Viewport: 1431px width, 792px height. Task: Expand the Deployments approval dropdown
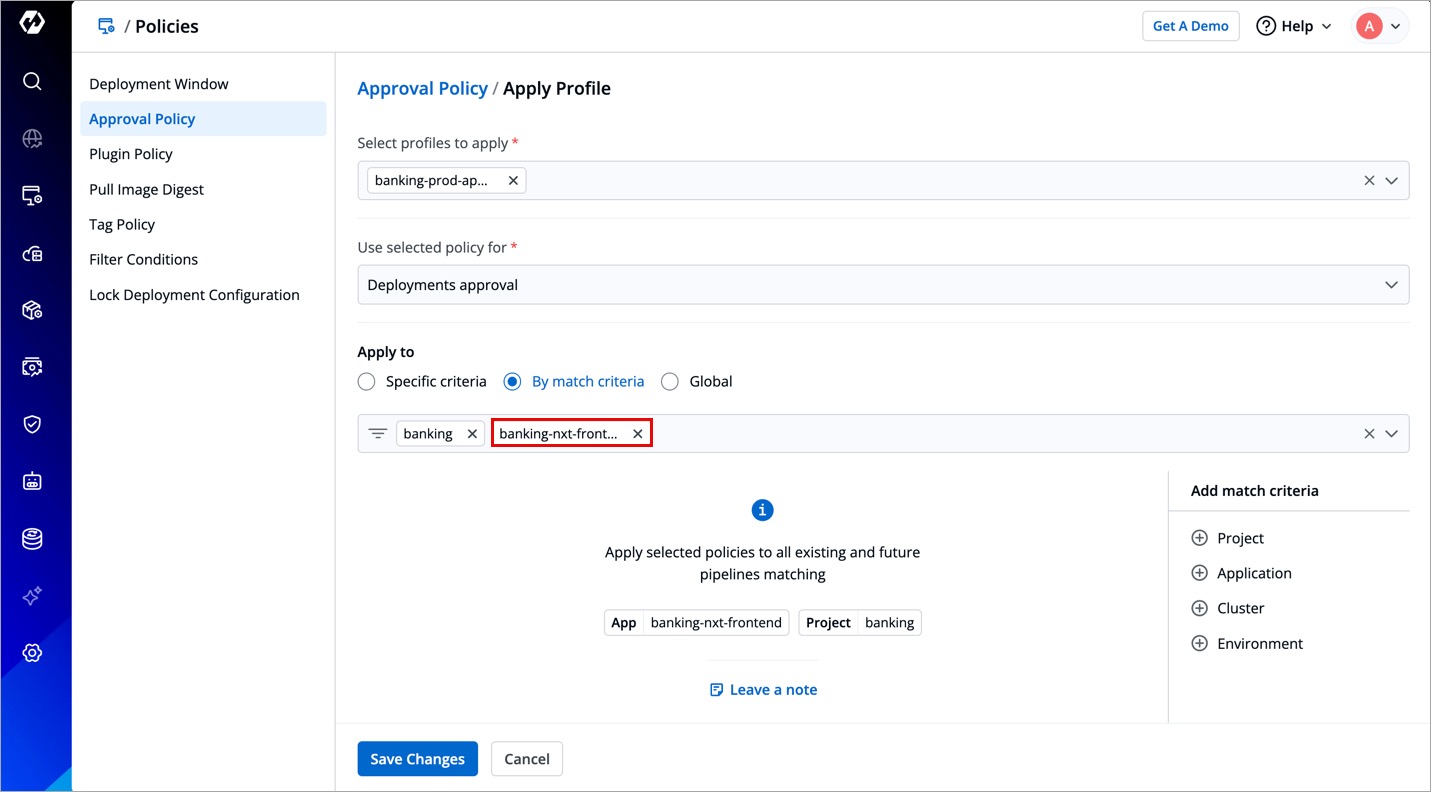pyautogui.click(x=1390, y=285)
